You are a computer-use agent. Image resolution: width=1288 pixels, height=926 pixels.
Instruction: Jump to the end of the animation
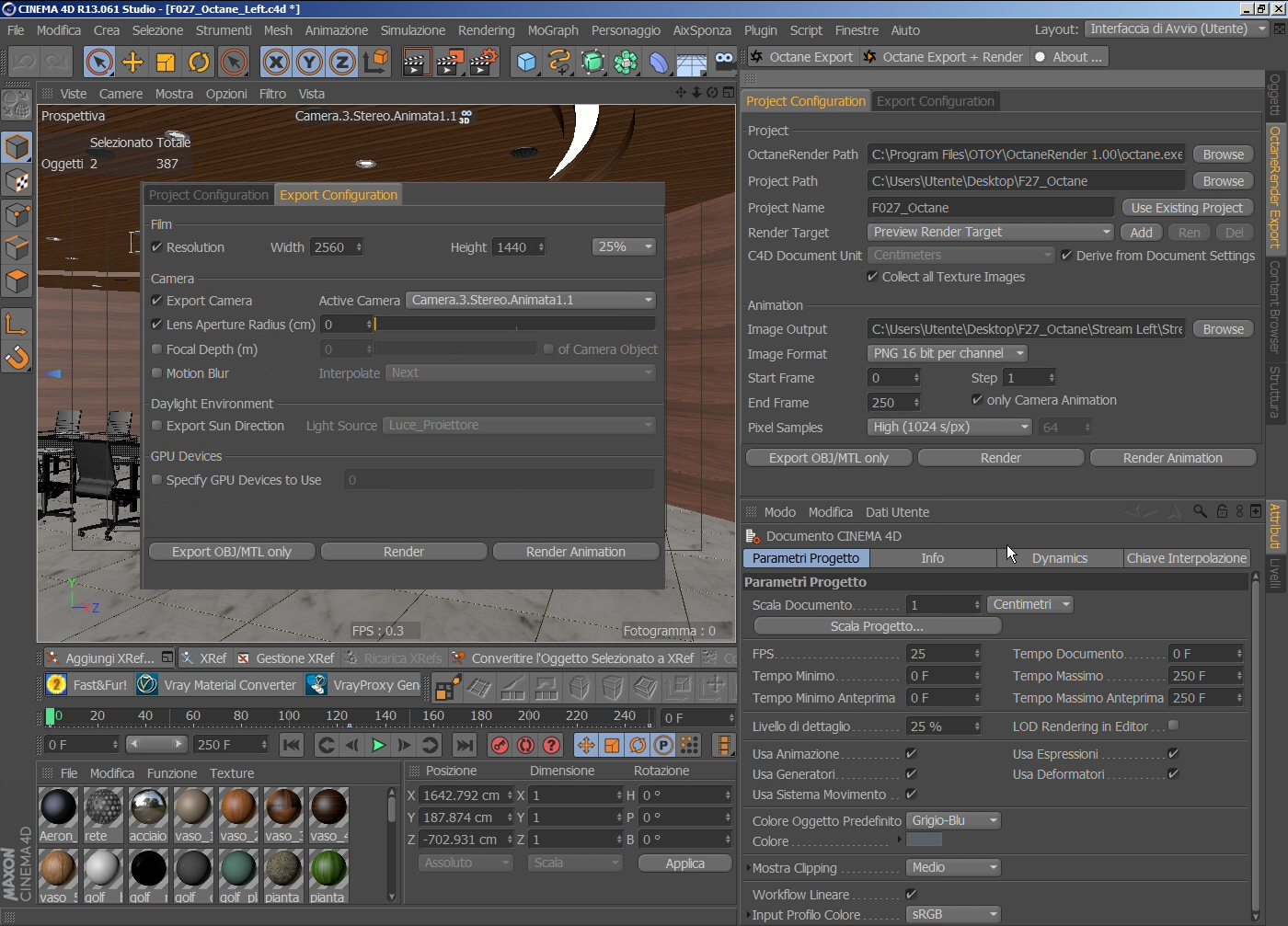465,745
